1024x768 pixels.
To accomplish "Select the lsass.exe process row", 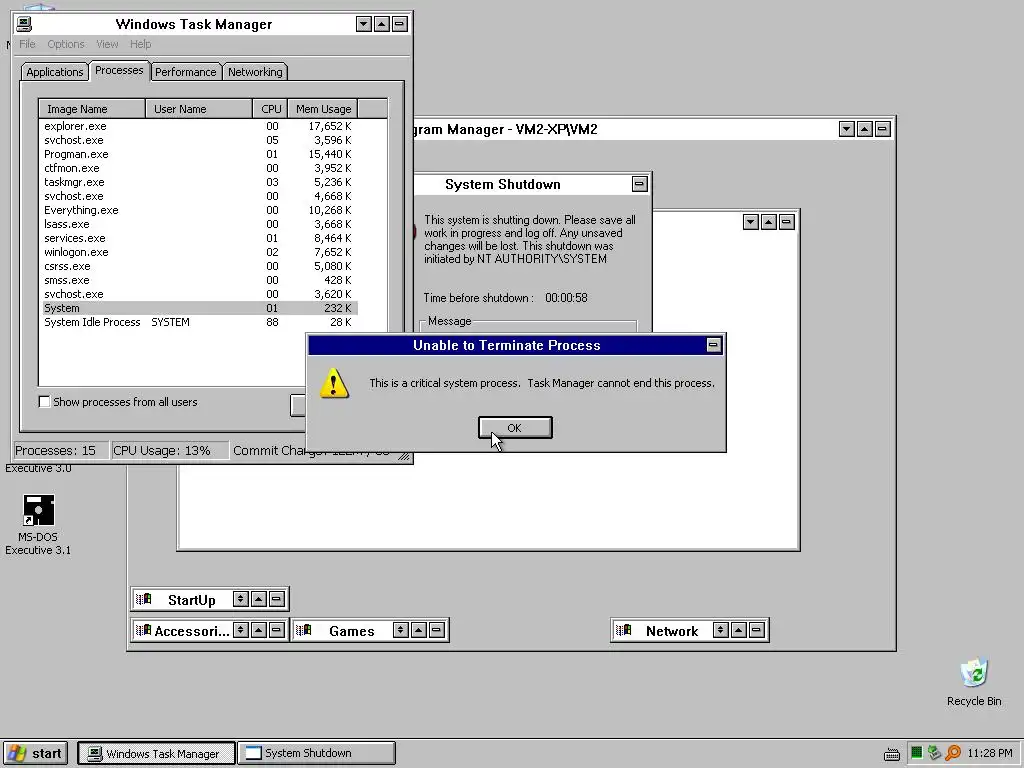I will (199, 224).
